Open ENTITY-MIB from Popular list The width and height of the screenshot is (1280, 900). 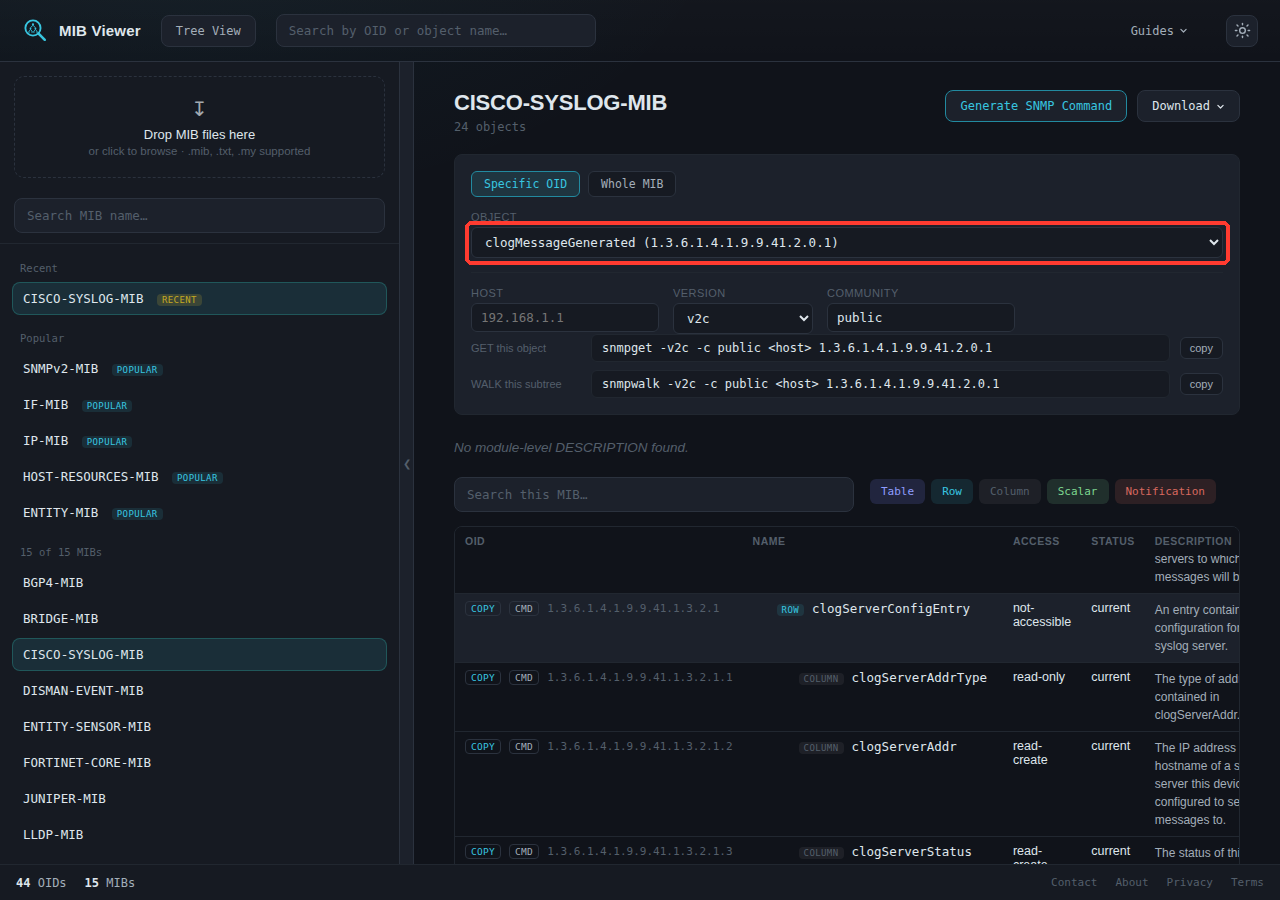click(x=199, y=513)
